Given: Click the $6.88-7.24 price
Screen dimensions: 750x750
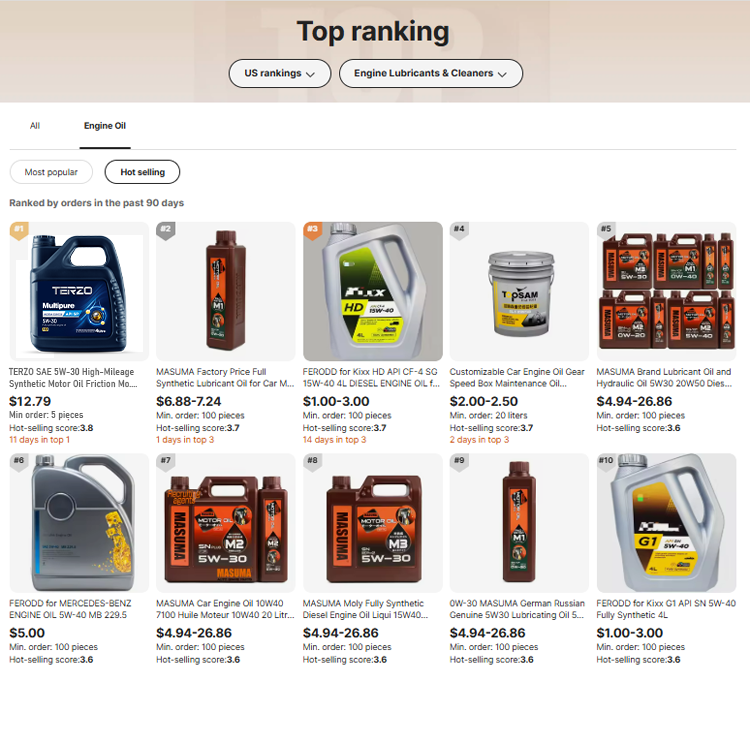Looking at the screenshot, I should (188, 401).
